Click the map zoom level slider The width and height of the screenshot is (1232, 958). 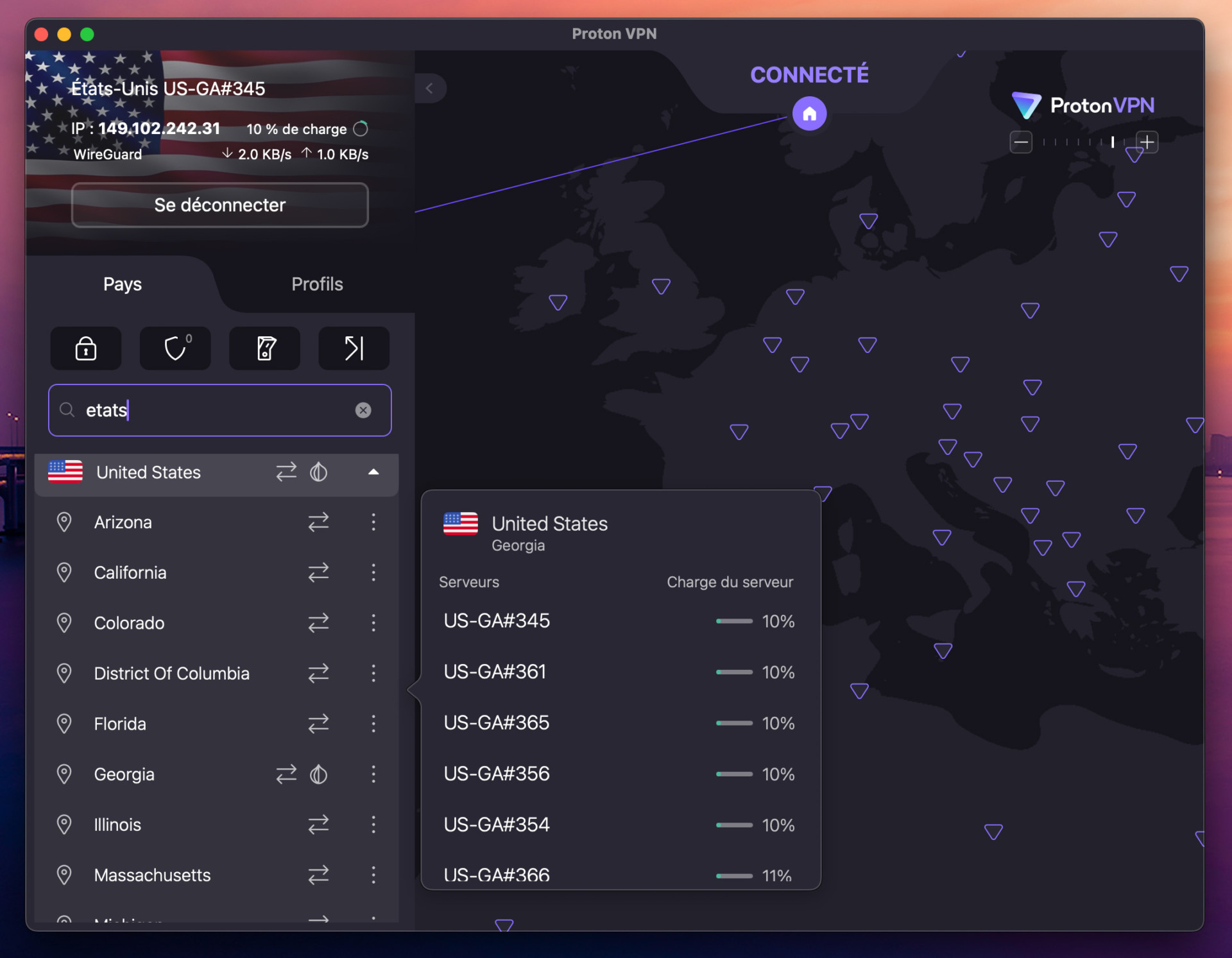point(1084,142)
